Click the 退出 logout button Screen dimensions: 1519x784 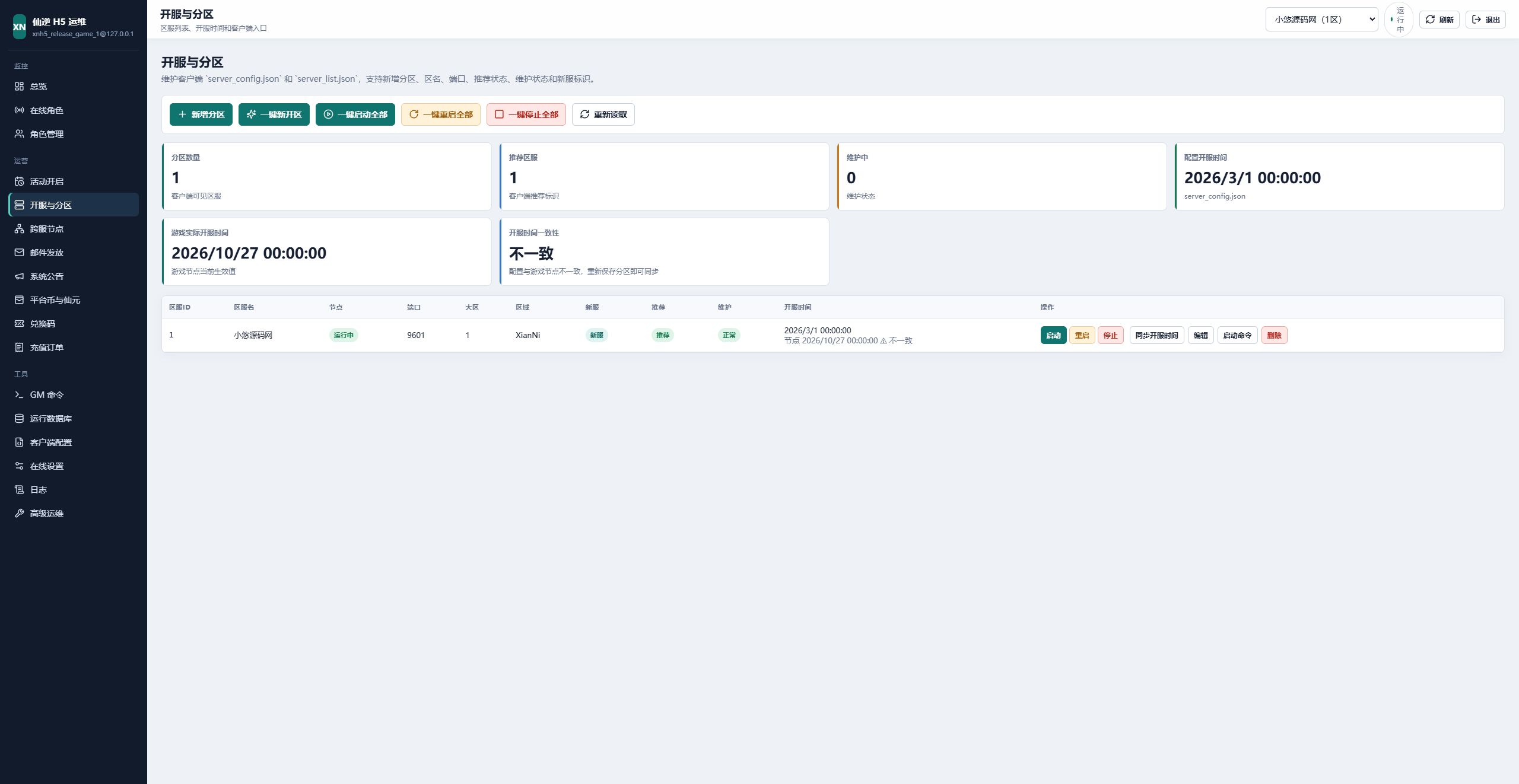coord(1486,20)
